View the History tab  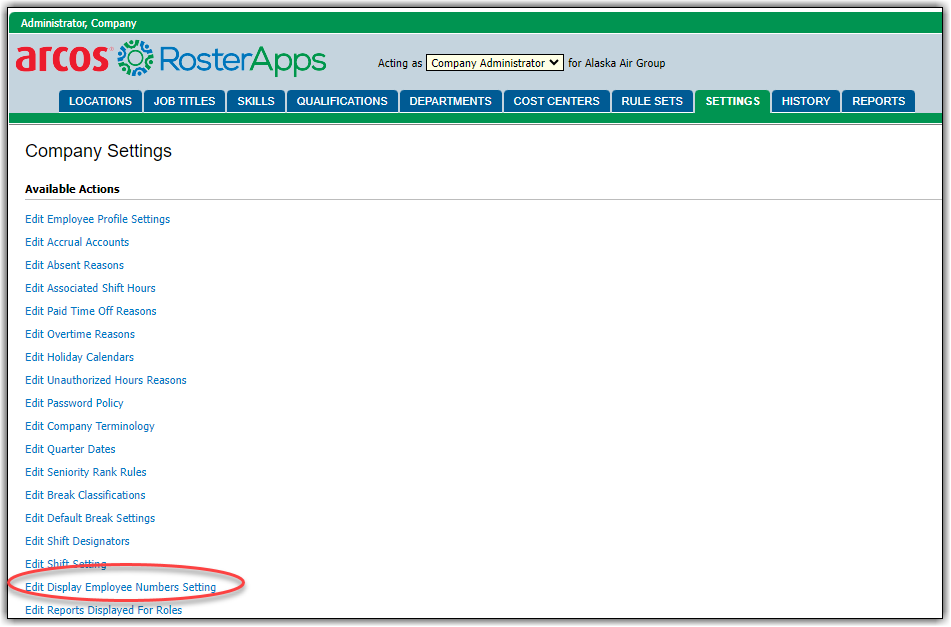coord(805,101)
